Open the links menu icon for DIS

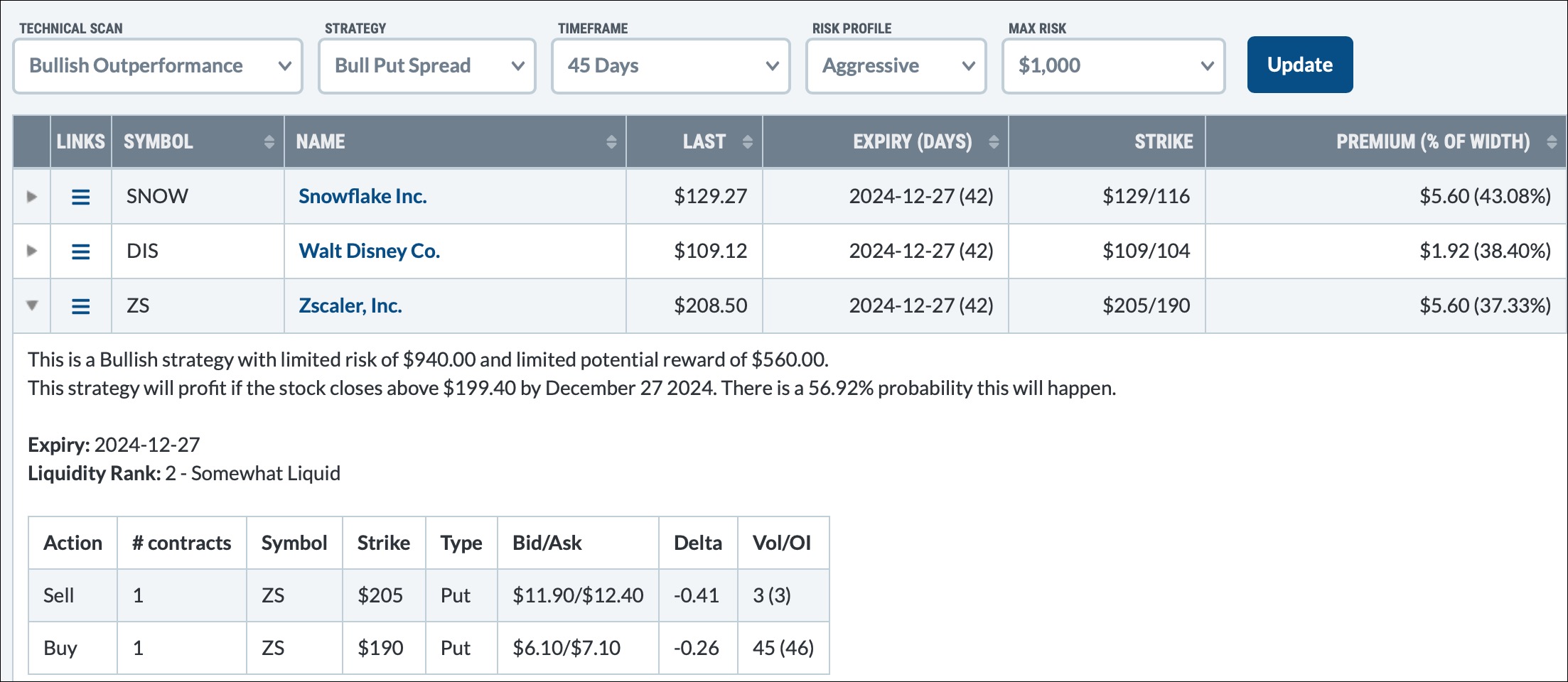tap(81, 251)
